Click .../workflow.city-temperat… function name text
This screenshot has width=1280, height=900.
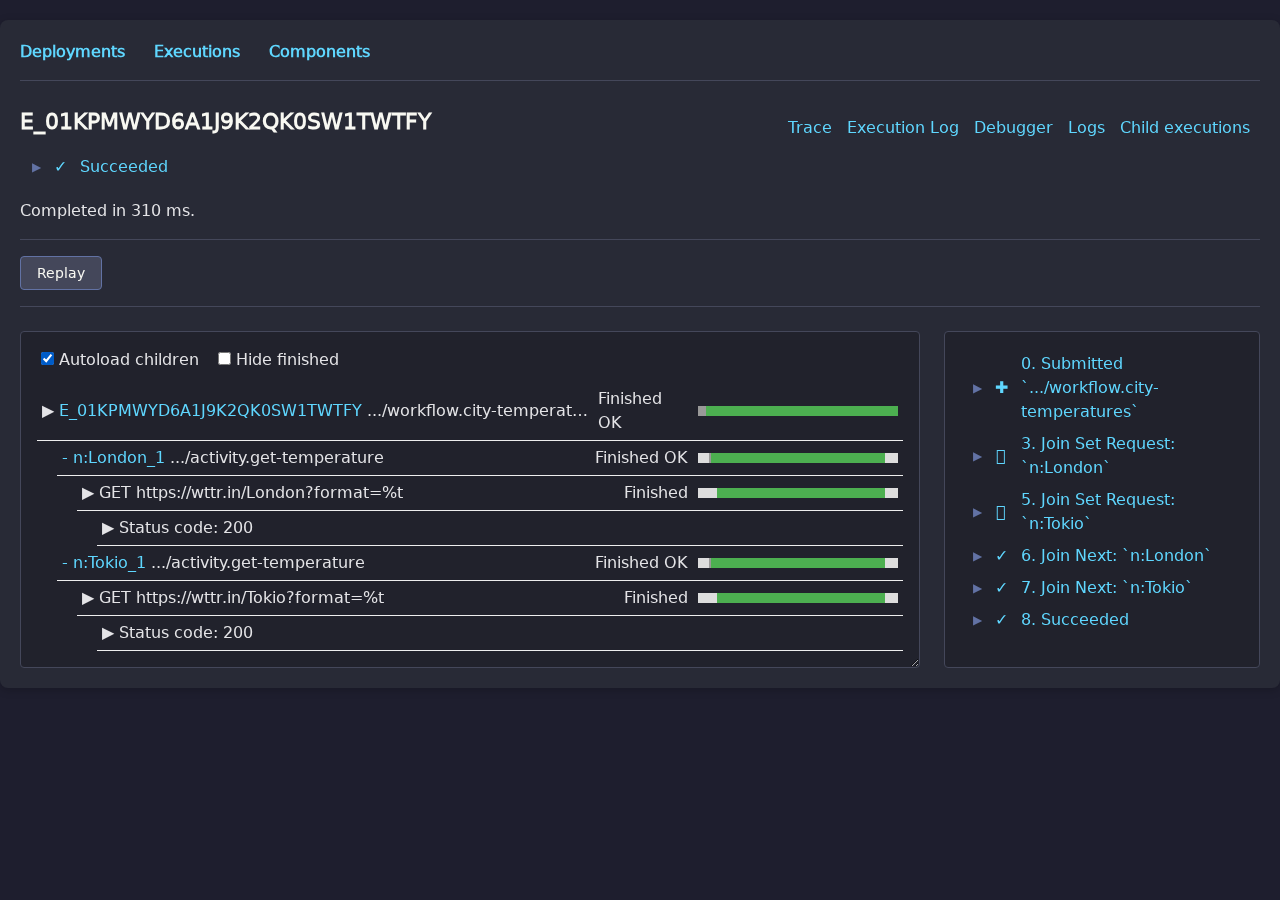click(x=477, y=410)
